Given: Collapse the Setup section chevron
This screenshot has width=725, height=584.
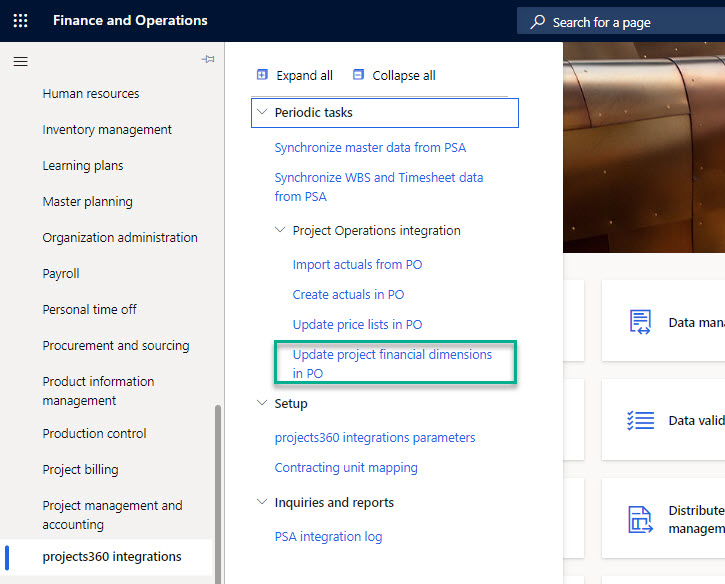Looking at the screenshot, I should click(262, 403).
